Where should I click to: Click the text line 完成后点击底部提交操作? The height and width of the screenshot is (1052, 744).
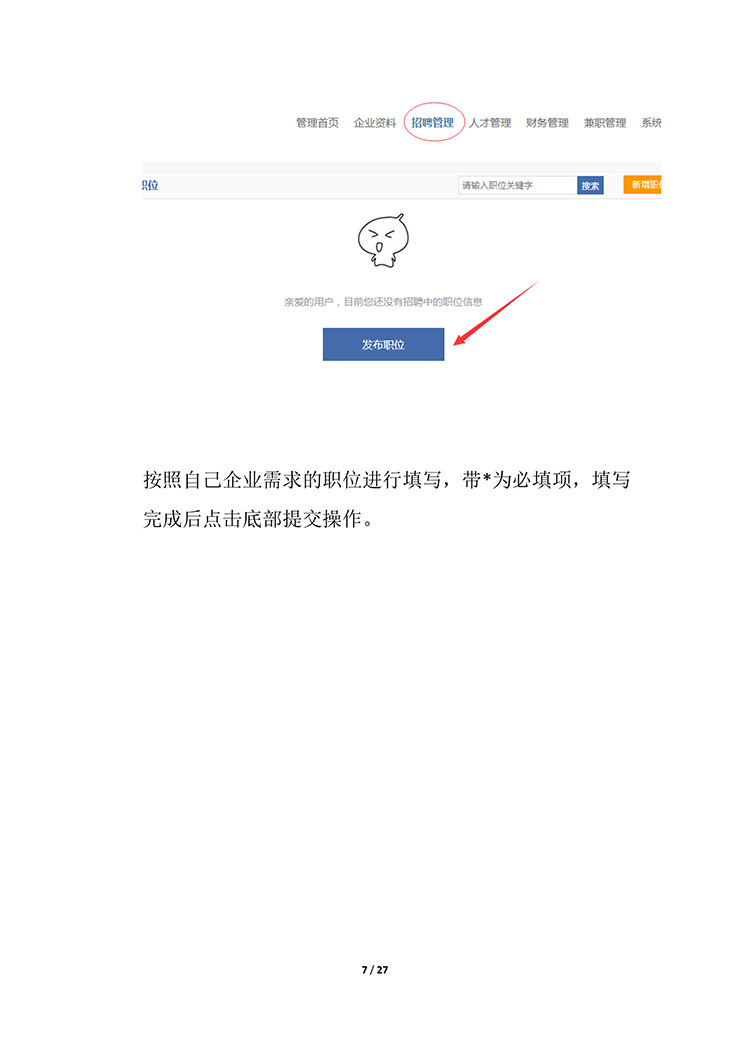[x=258, y=519]
